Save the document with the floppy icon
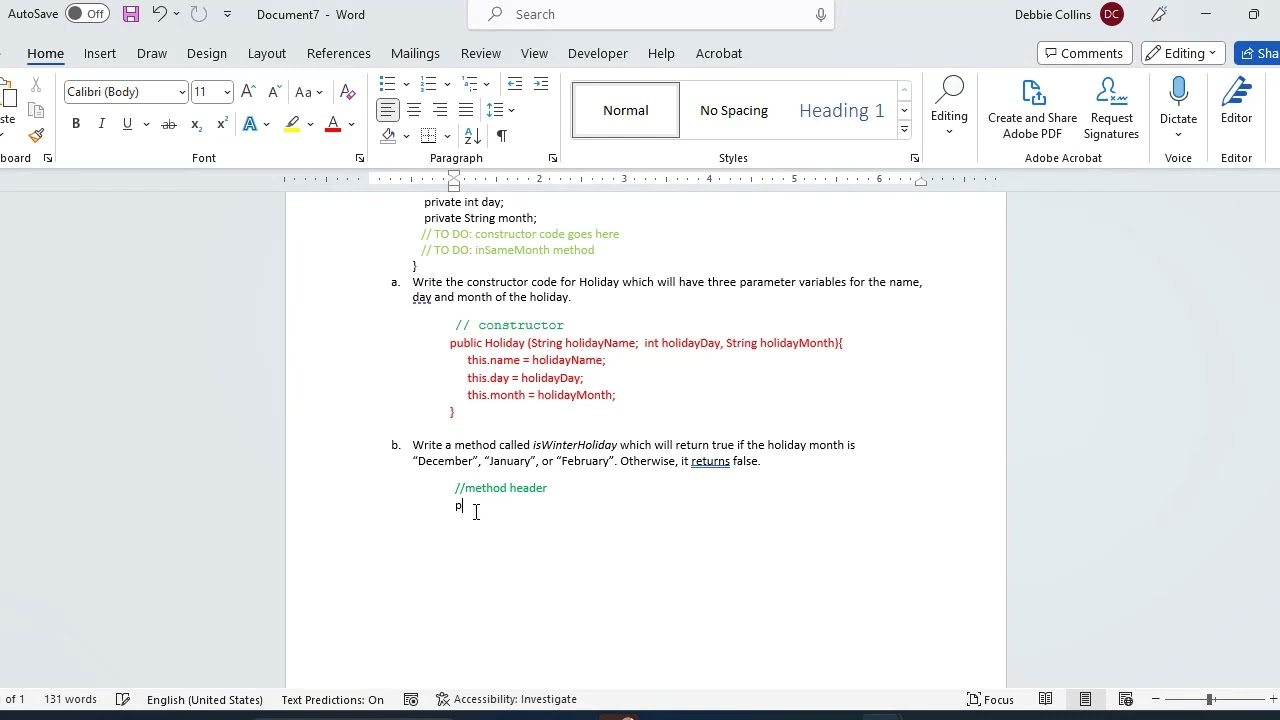 tap(131, 14)
